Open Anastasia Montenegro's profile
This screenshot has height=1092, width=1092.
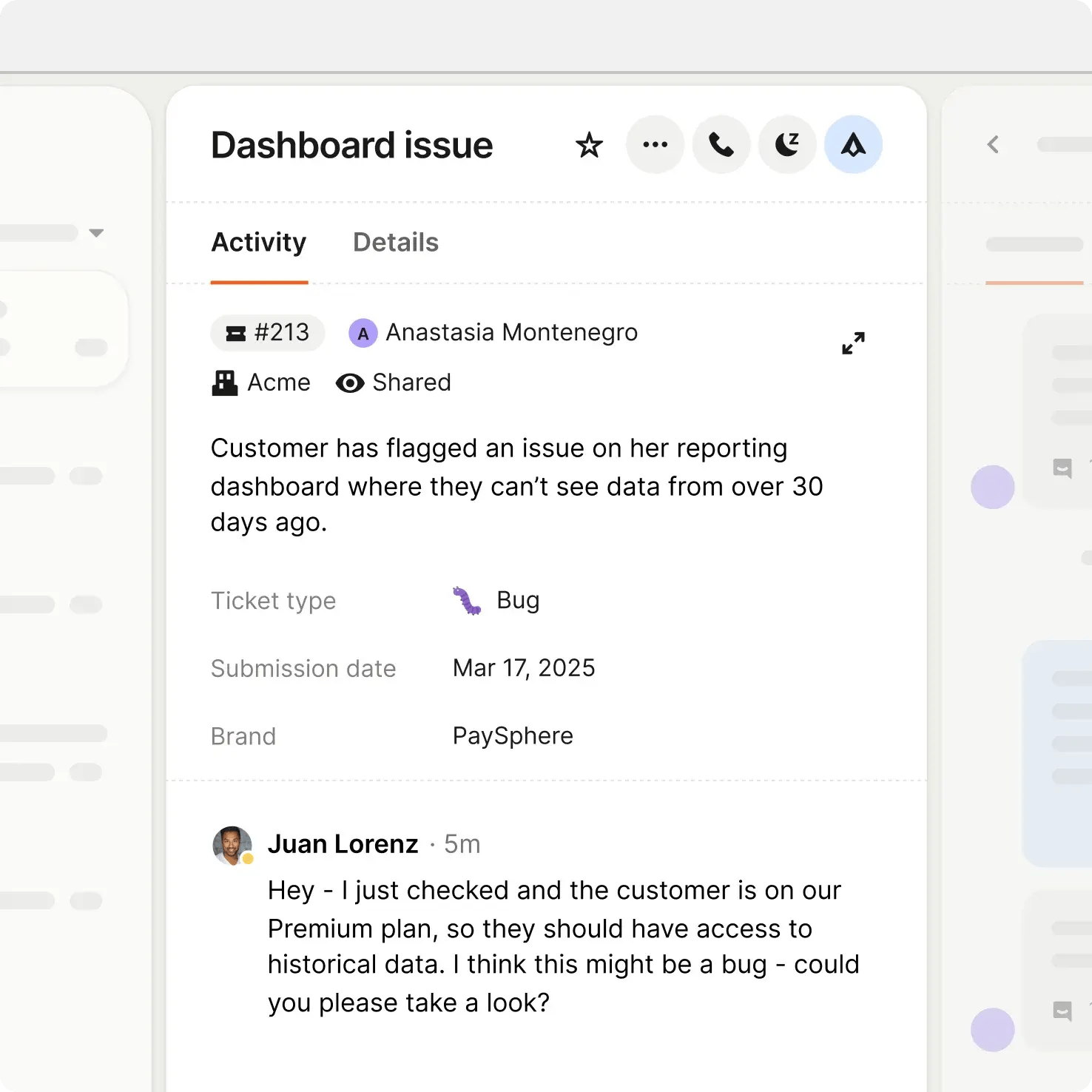(x=511, y=333)
